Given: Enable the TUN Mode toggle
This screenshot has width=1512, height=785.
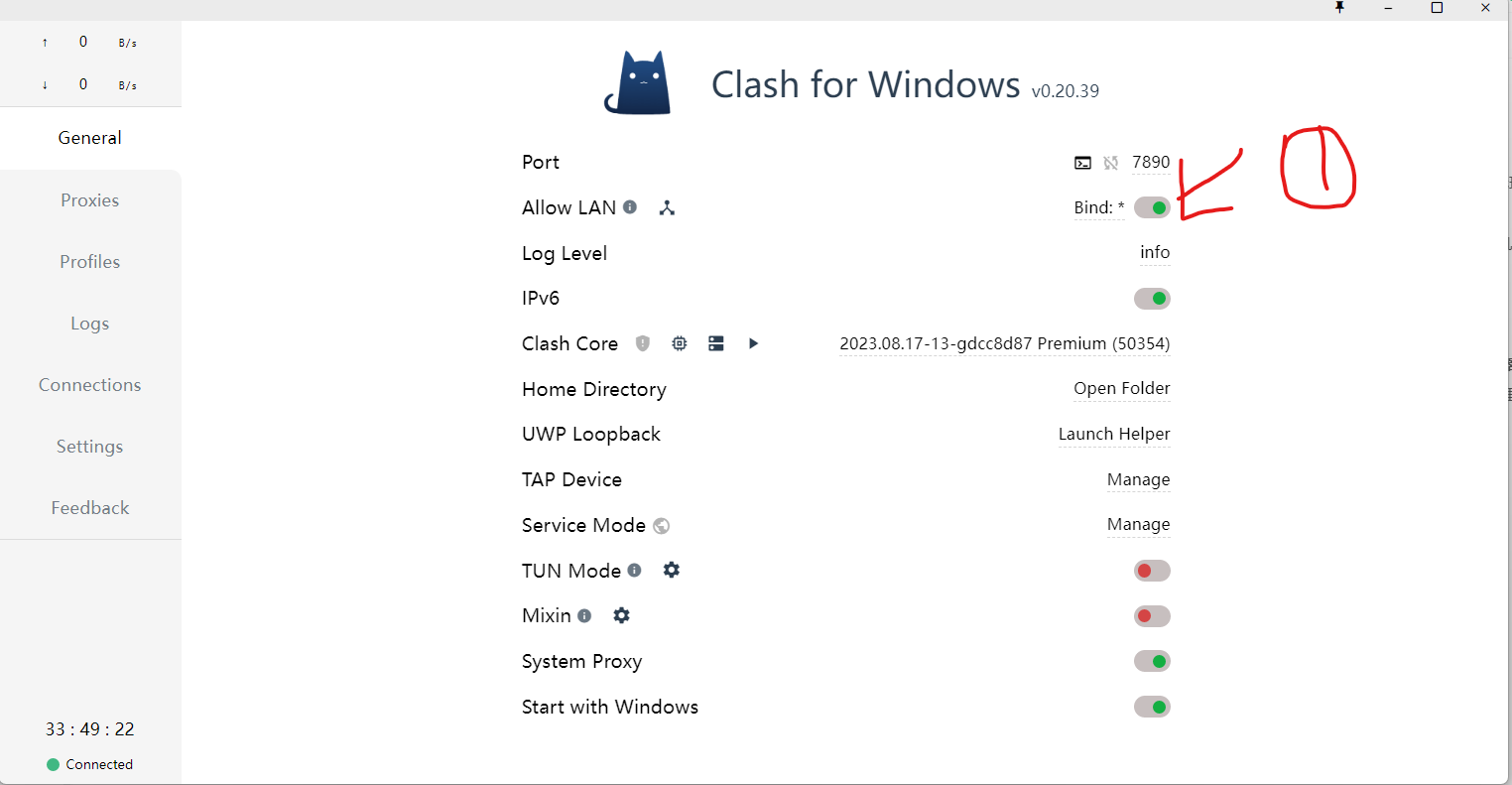Looking at the screenshot, I should pyautogui.click(x=1152, y=571).
